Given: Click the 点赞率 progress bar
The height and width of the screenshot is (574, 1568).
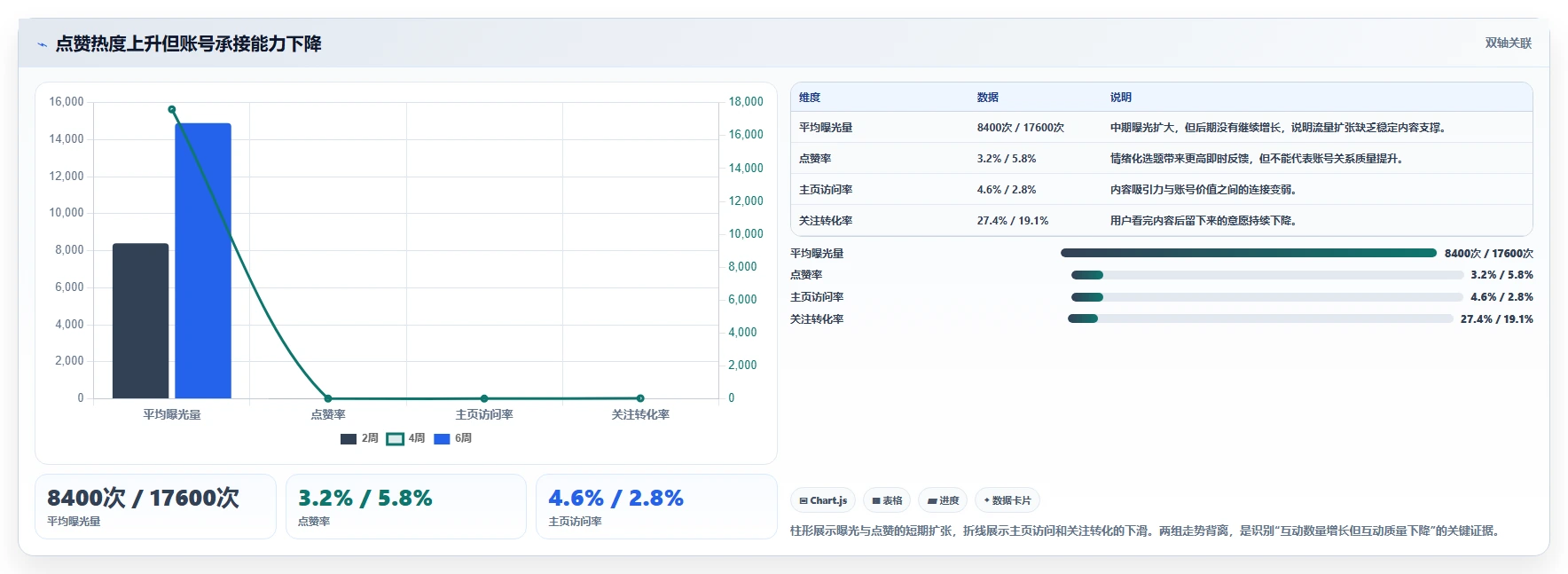Looking at the screenshot, I should click(x=1267, y=275).
